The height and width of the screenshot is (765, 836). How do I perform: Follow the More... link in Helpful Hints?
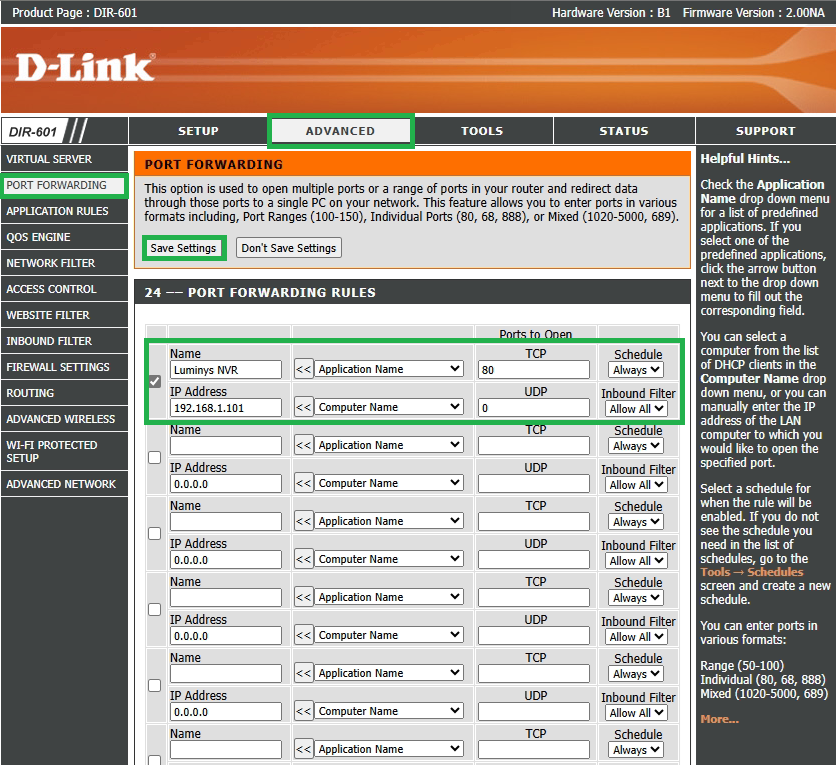[719, 719]
